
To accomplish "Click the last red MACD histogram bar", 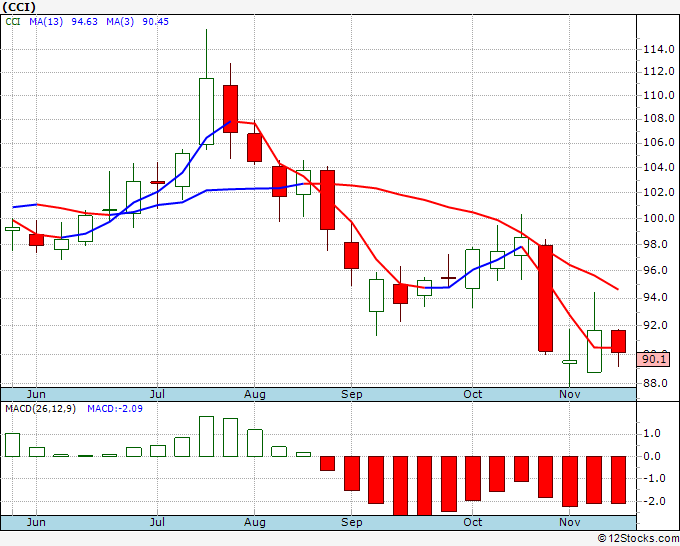I will [618, 480].
